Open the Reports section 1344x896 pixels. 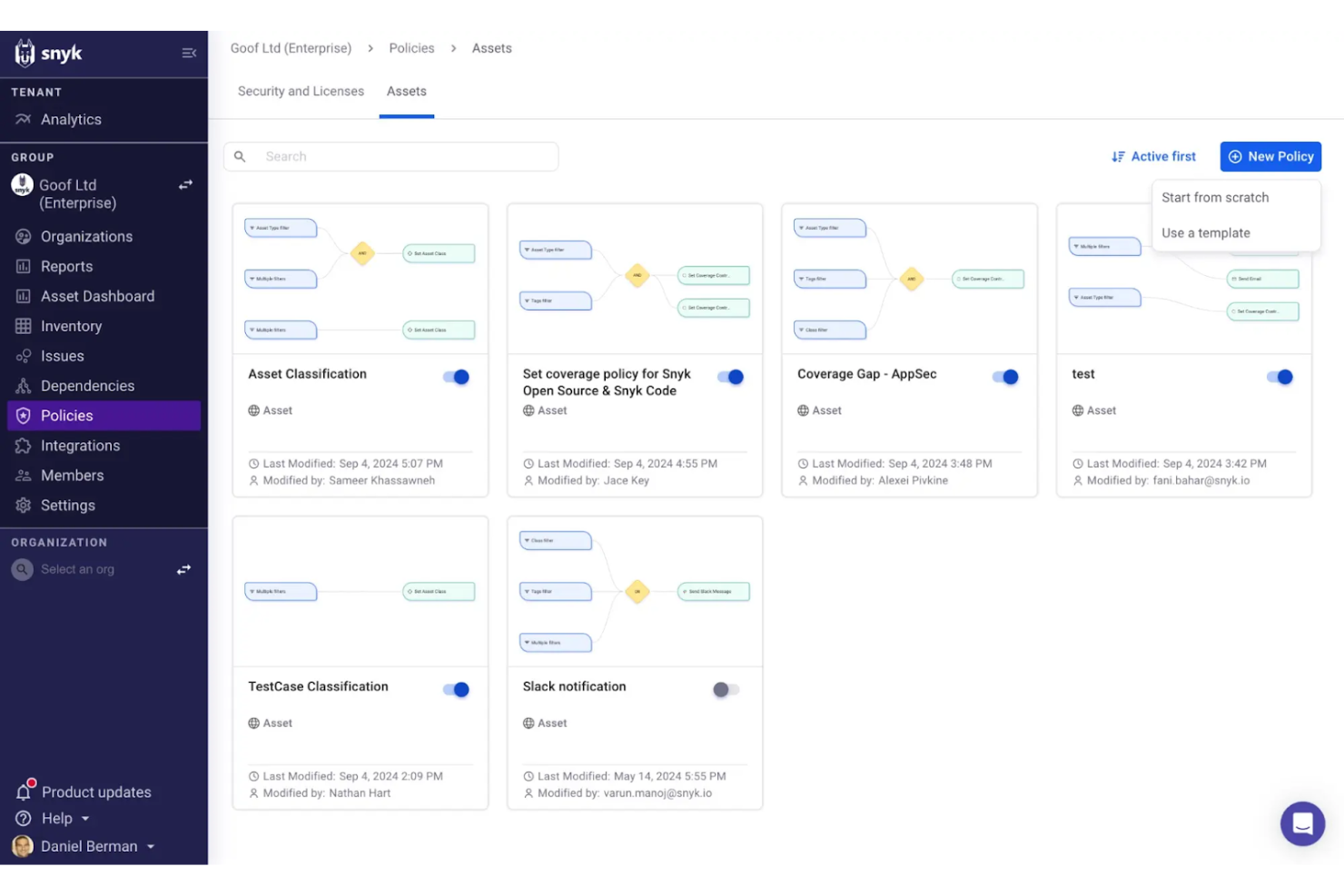(66, 266)
